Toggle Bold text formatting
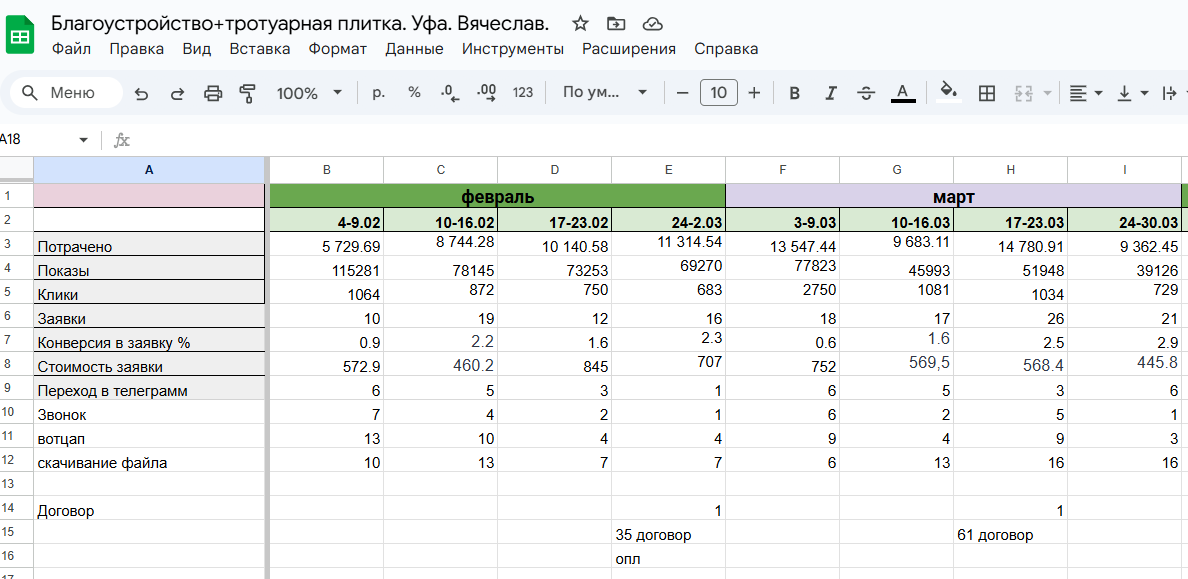The image size is (1188, 579). (795, 93)
